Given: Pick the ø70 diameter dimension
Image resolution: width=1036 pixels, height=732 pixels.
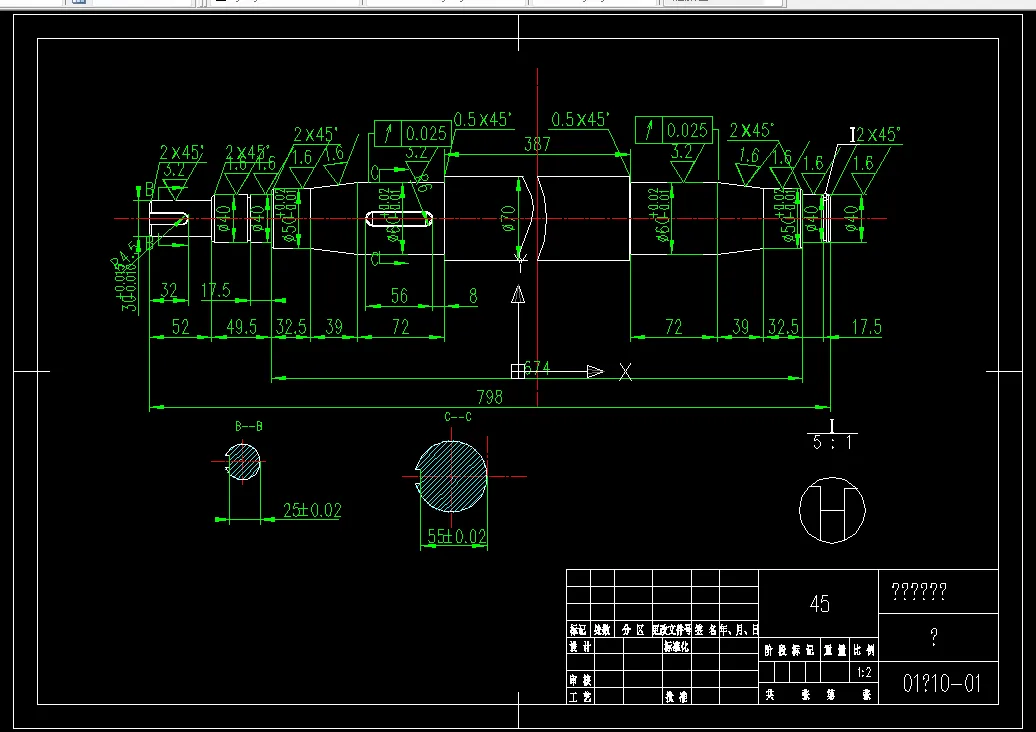Looking at the screenshot, I should 508,218.
